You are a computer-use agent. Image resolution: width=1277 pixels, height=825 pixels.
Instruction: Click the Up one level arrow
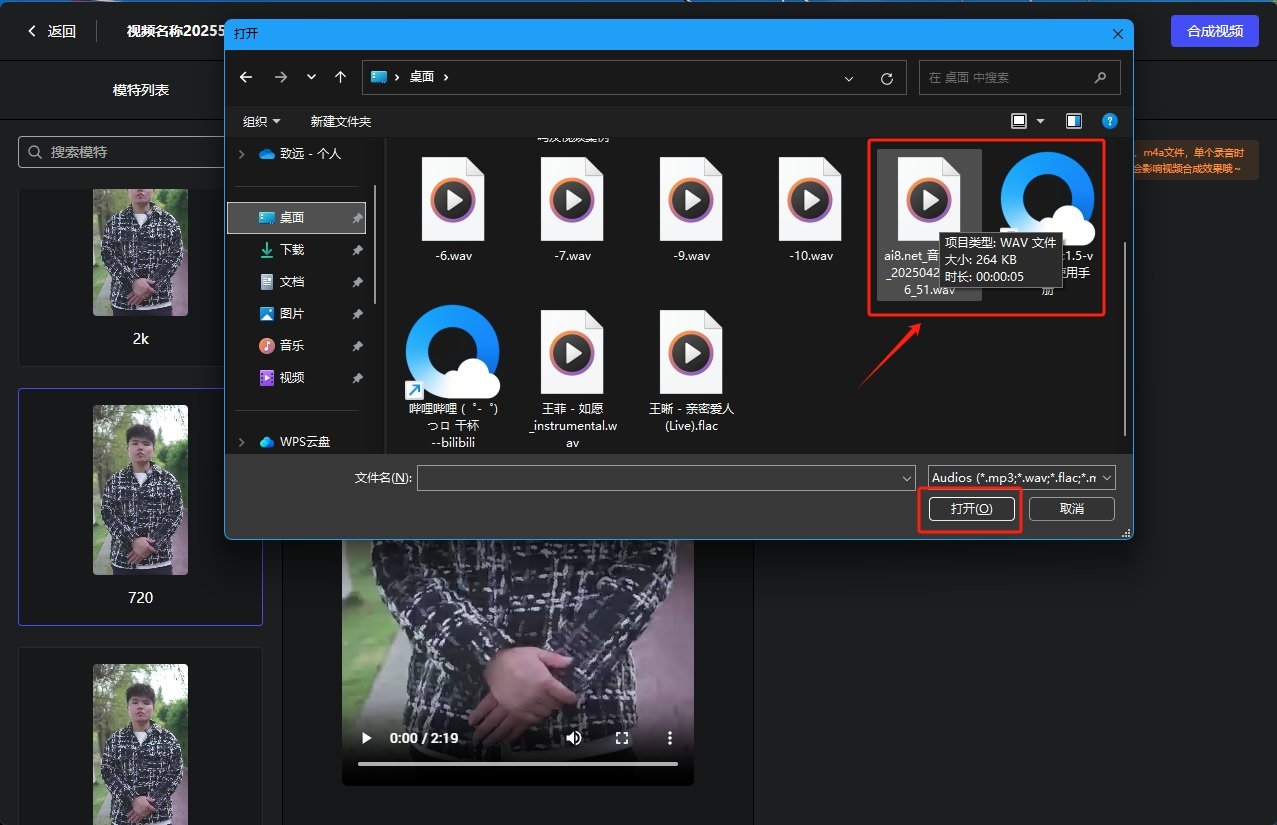(340, 77)
